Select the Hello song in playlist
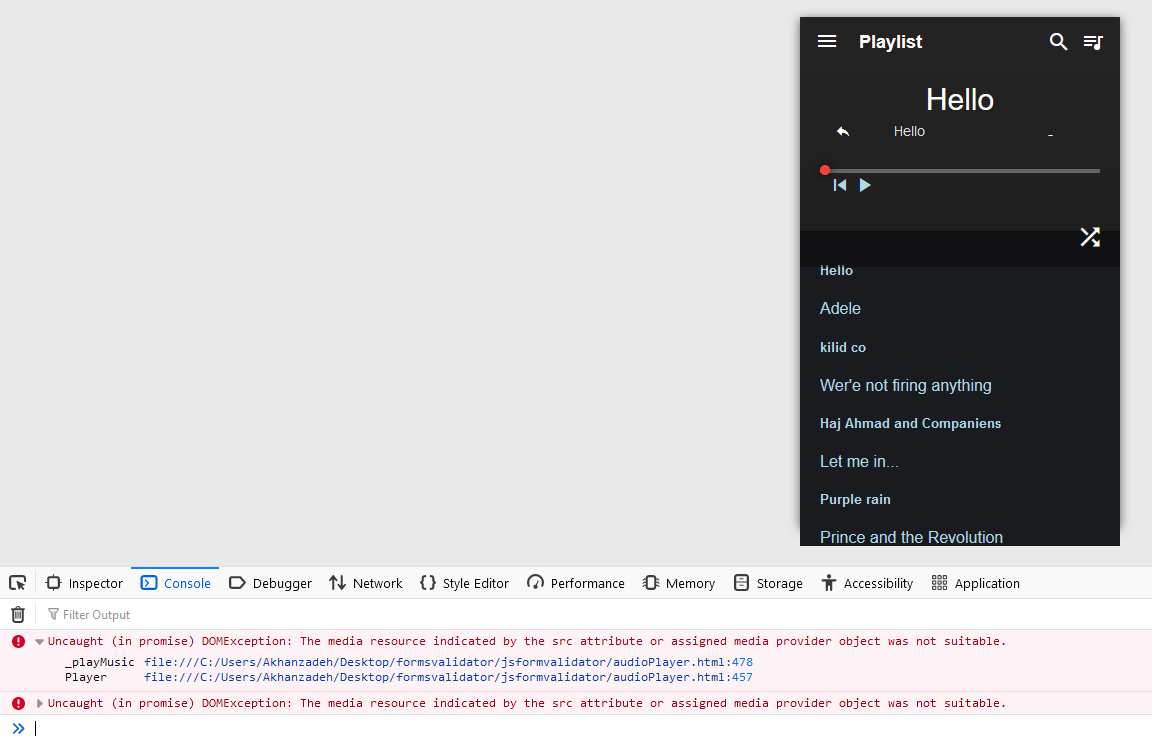 [x=836, y=270]
